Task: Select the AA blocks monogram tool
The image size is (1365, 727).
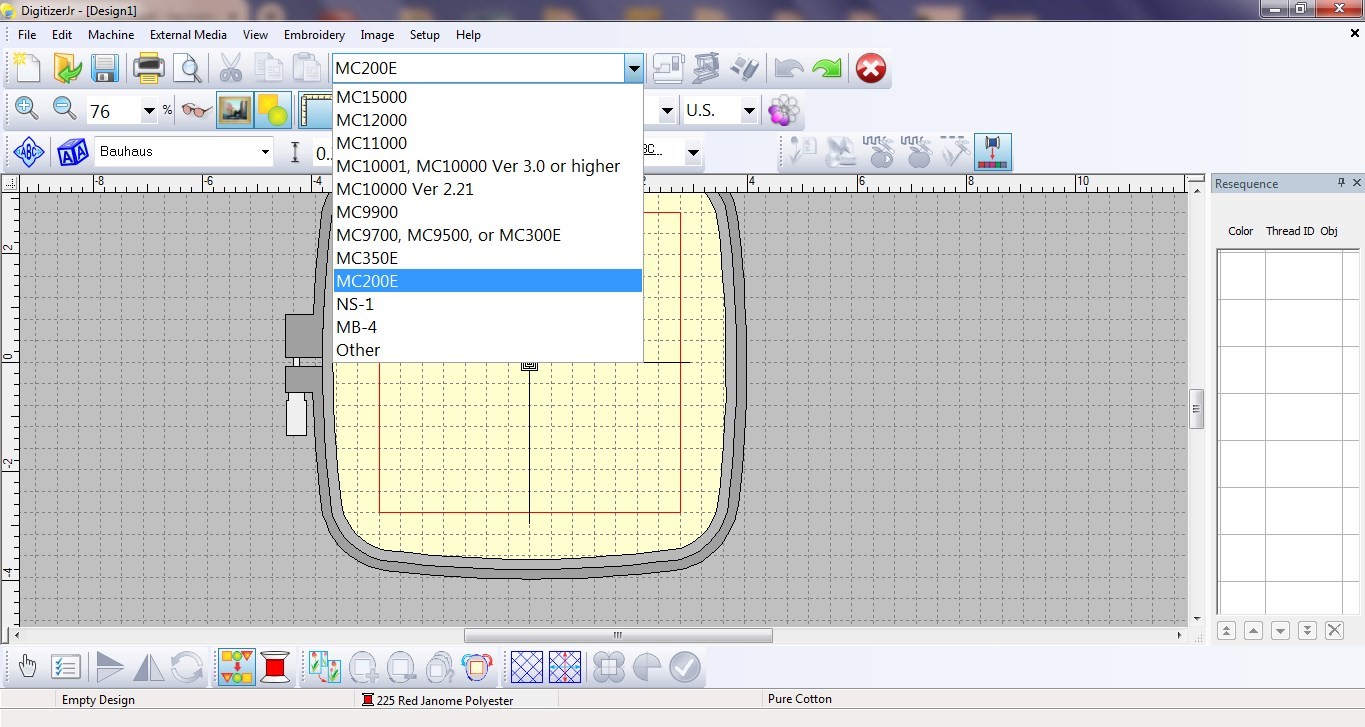Action: [72, 152]
